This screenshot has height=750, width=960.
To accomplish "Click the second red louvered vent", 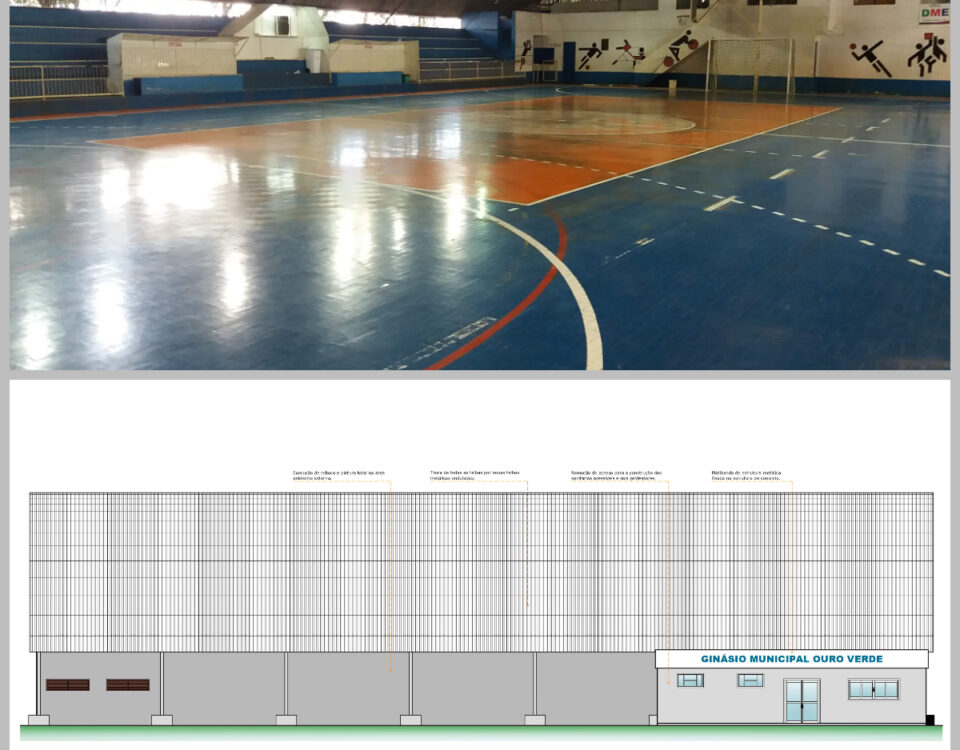I will 128,685.
